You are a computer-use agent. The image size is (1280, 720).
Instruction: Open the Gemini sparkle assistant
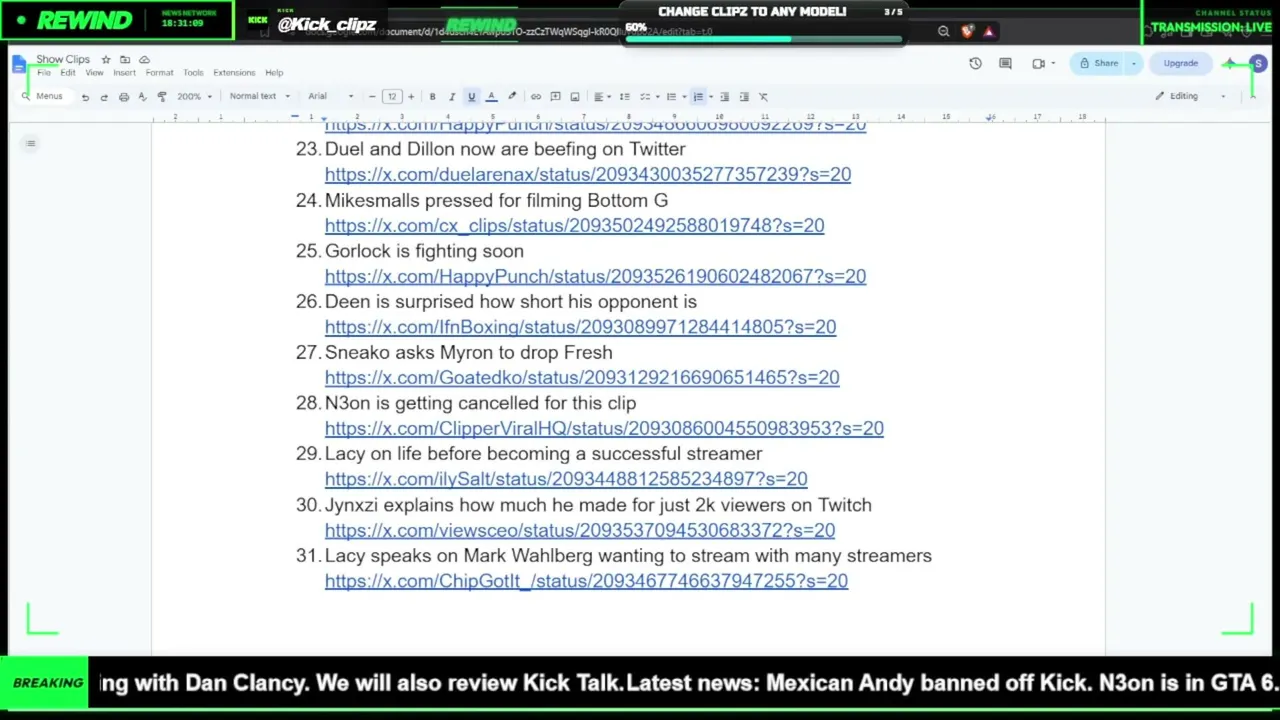click(x=1229, y=63)
